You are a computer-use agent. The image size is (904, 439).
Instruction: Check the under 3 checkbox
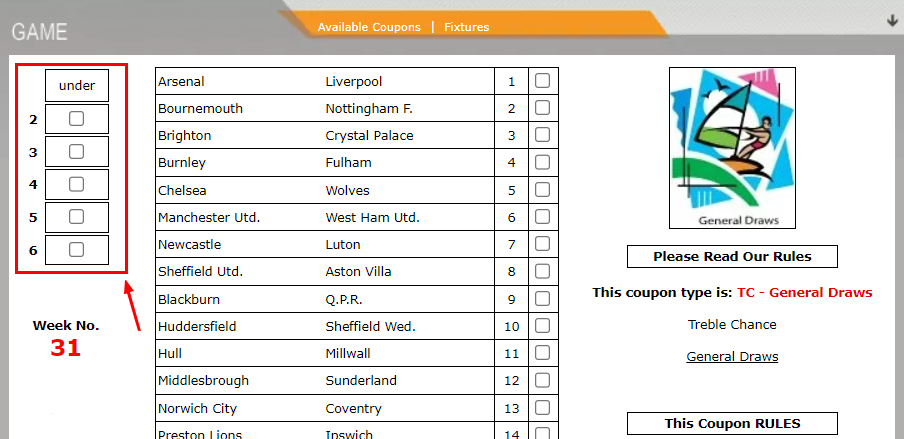pos(76,152)
